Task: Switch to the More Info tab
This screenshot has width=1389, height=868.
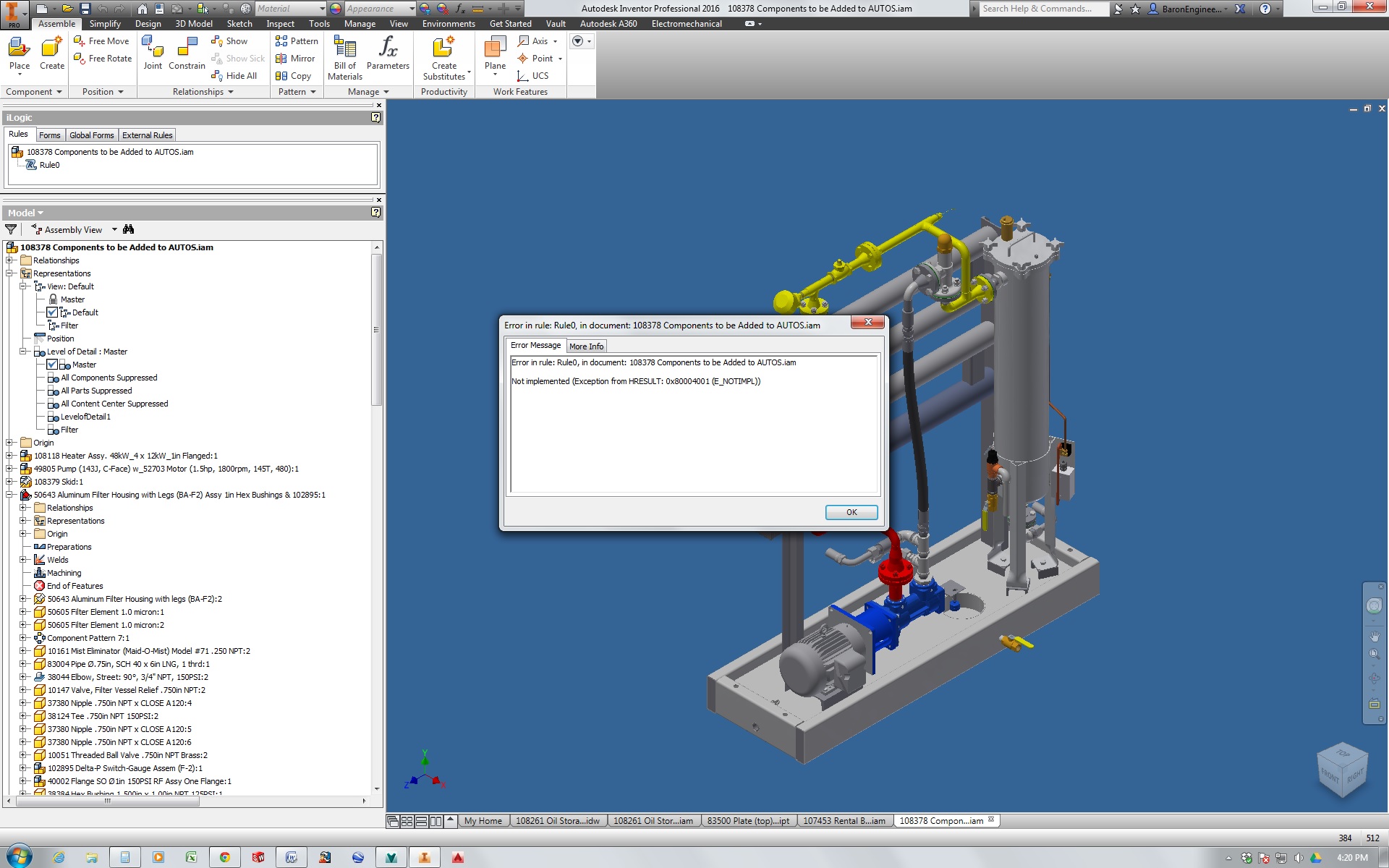Action: click(x=586, y=346)
